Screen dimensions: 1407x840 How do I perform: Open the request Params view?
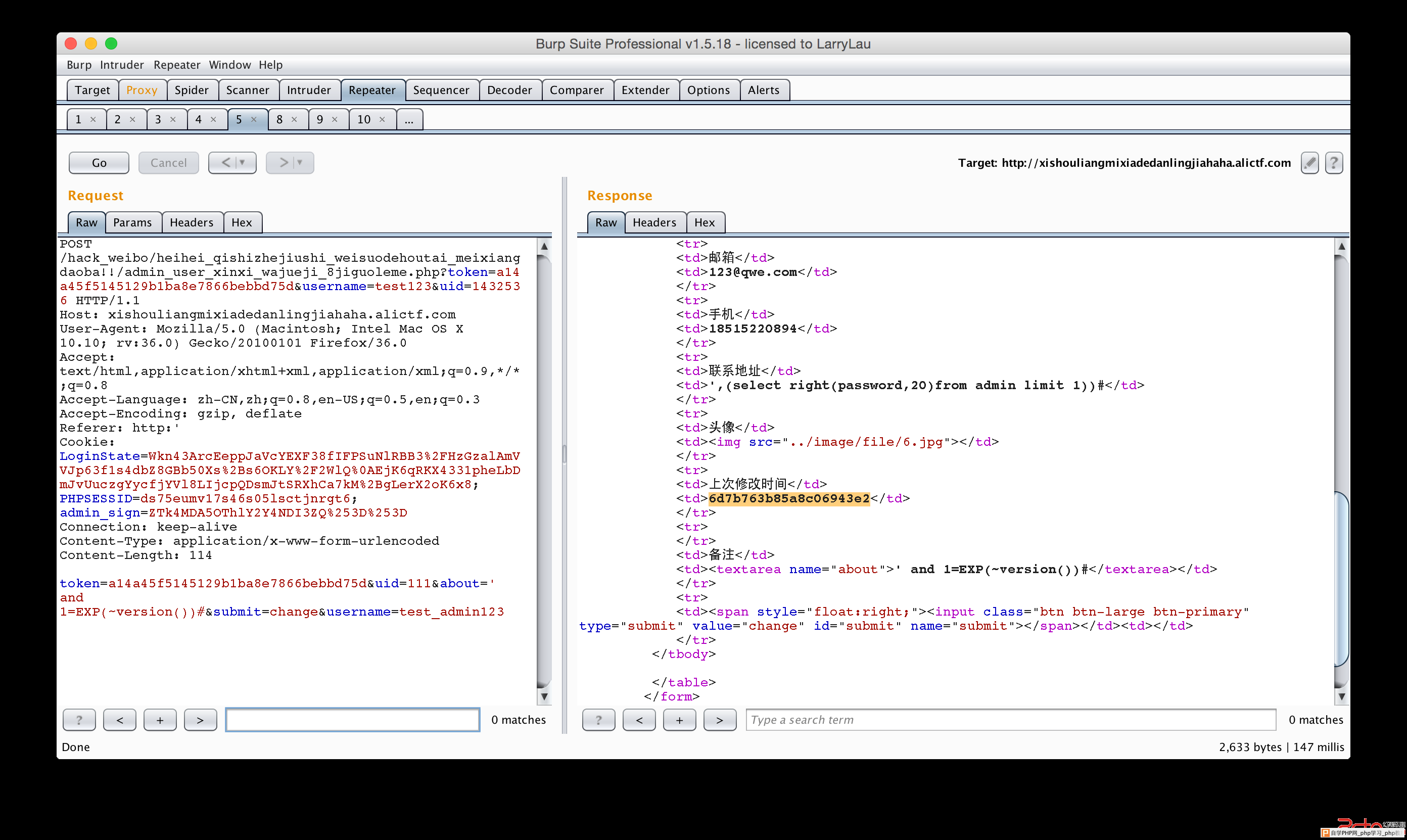pos(132,222)
